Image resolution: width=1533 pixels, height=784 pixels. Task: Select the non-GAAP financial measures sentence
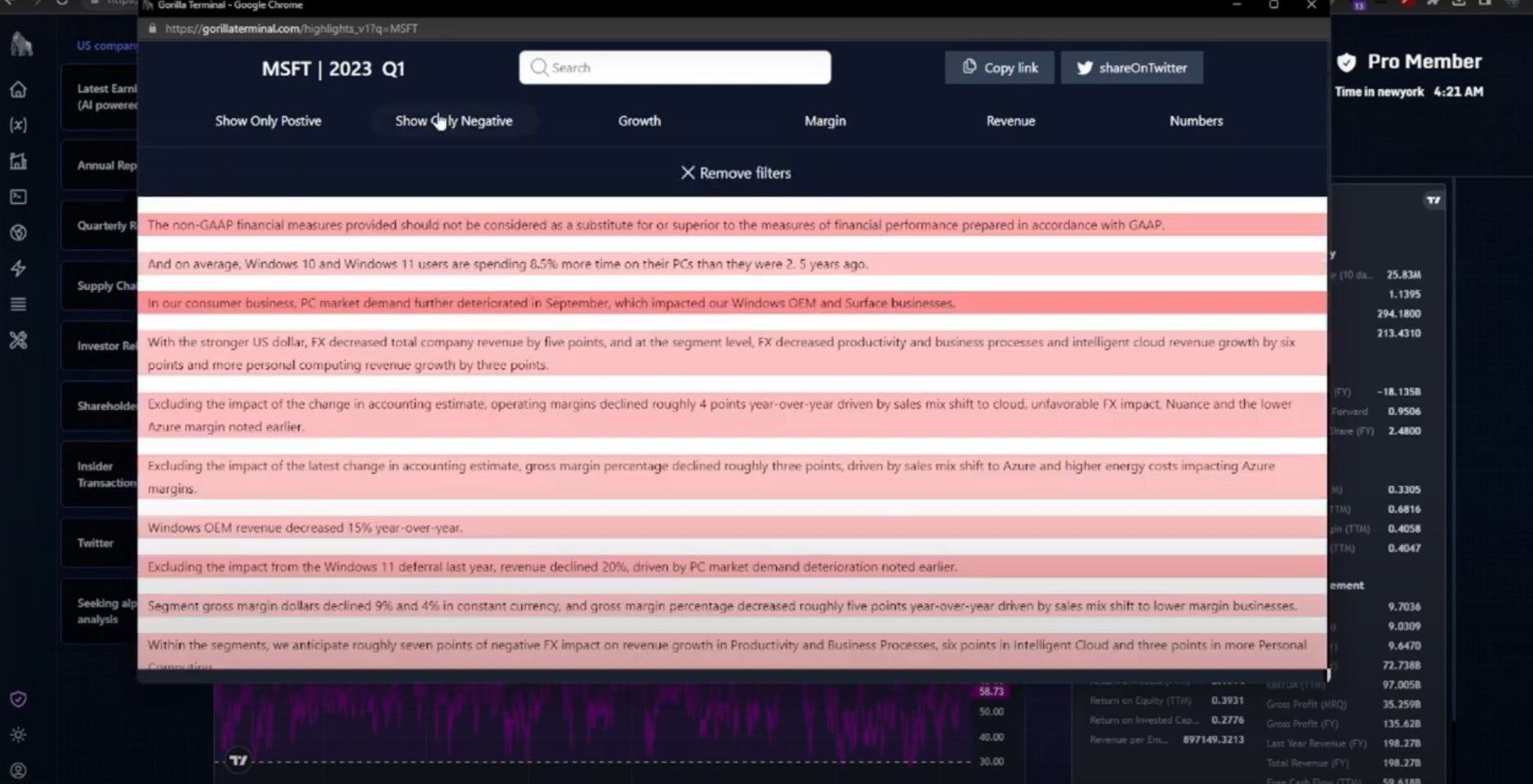(x=733, y=225)
